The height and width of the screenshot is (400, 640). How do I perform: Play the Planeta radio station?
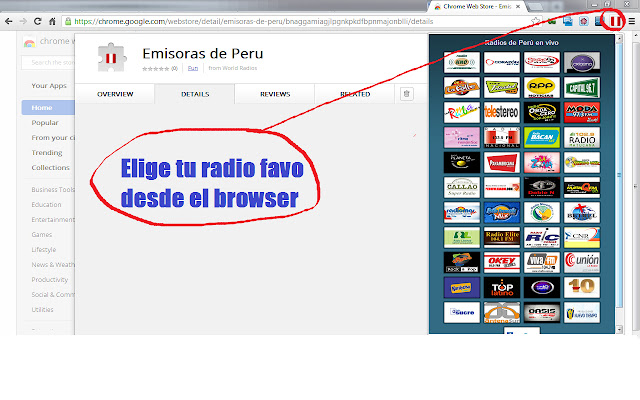coord(462,162)
